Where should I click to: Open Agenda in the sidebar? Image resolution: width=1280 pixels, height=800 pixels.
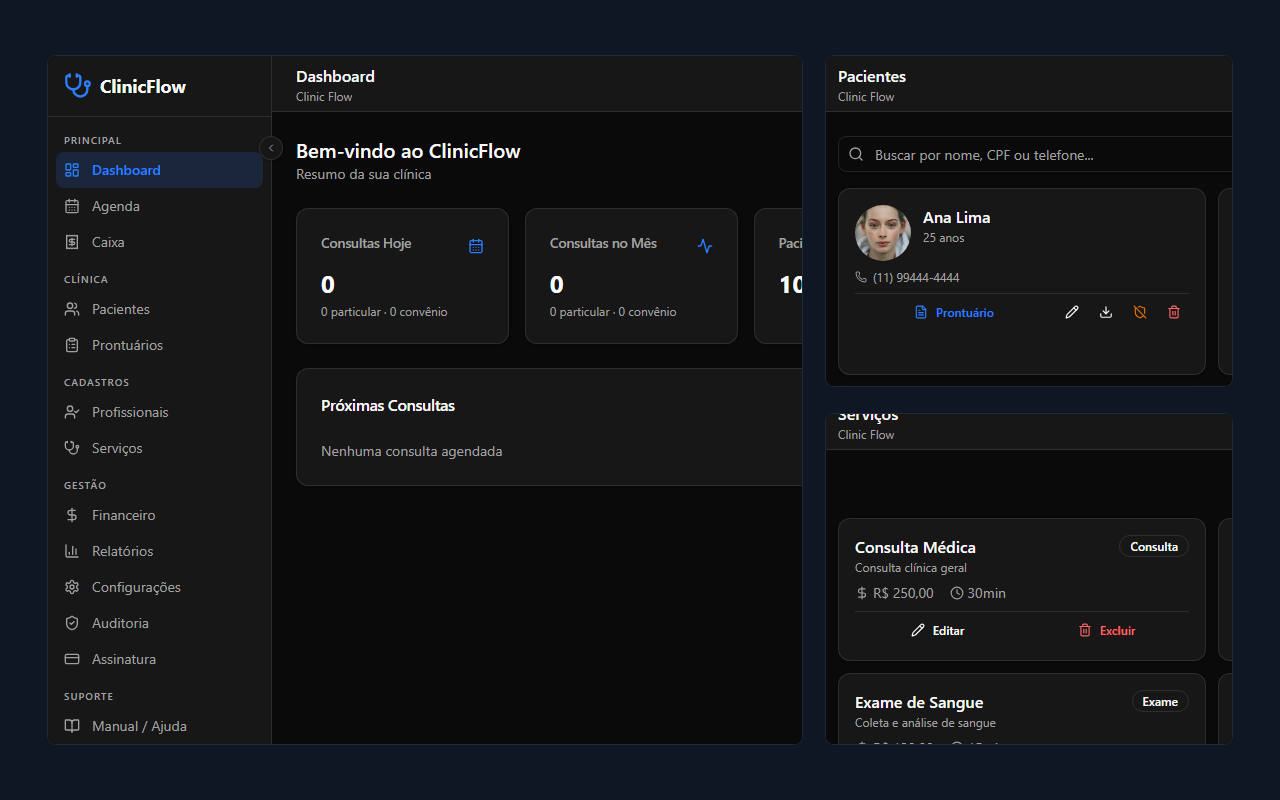coord(159,206)
